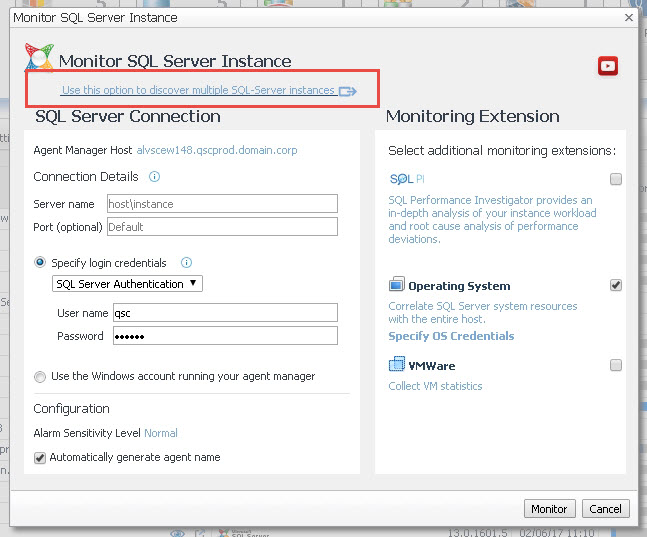Uncheck the Operating System extension checkbox
647x537 pixels.
[x=616, y=285]
